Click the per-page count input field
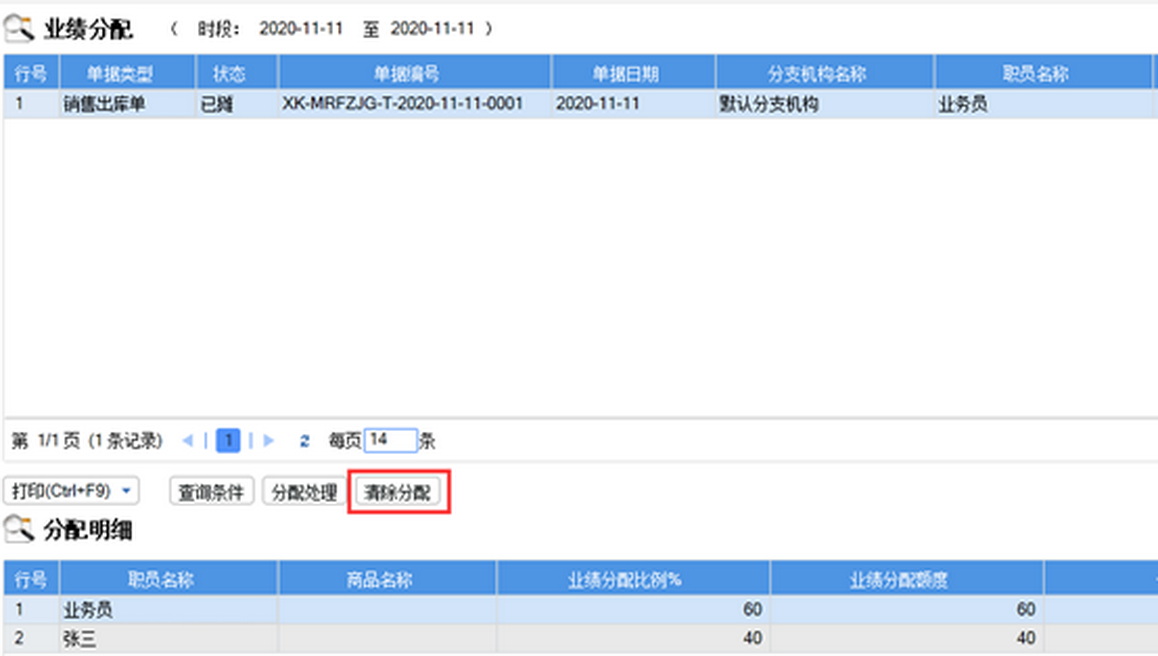1158x656 pixels. (391, 441)
